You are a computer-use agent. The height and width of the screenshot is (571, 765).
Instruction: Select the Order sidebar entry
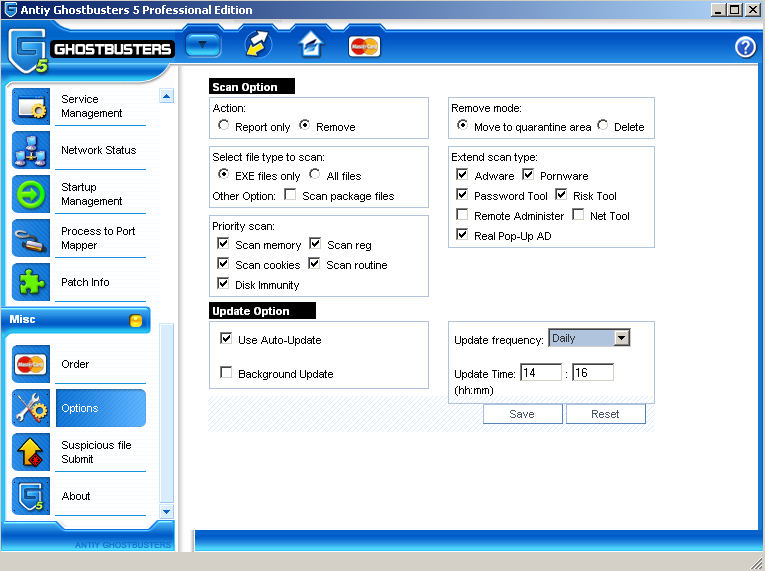(x=75, y=364)
